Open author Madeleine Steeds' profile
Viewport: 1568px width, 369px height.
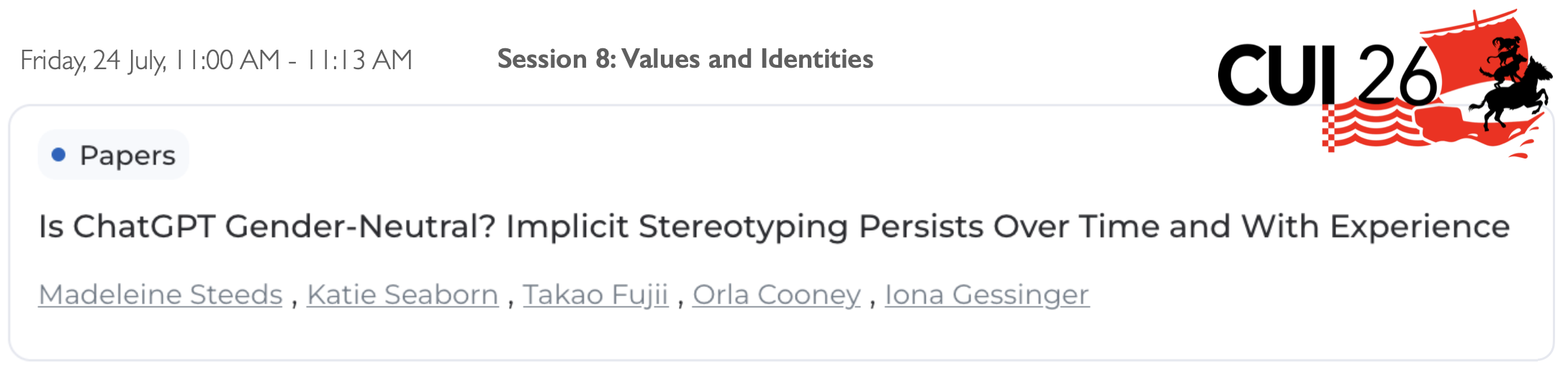point(161,295)
